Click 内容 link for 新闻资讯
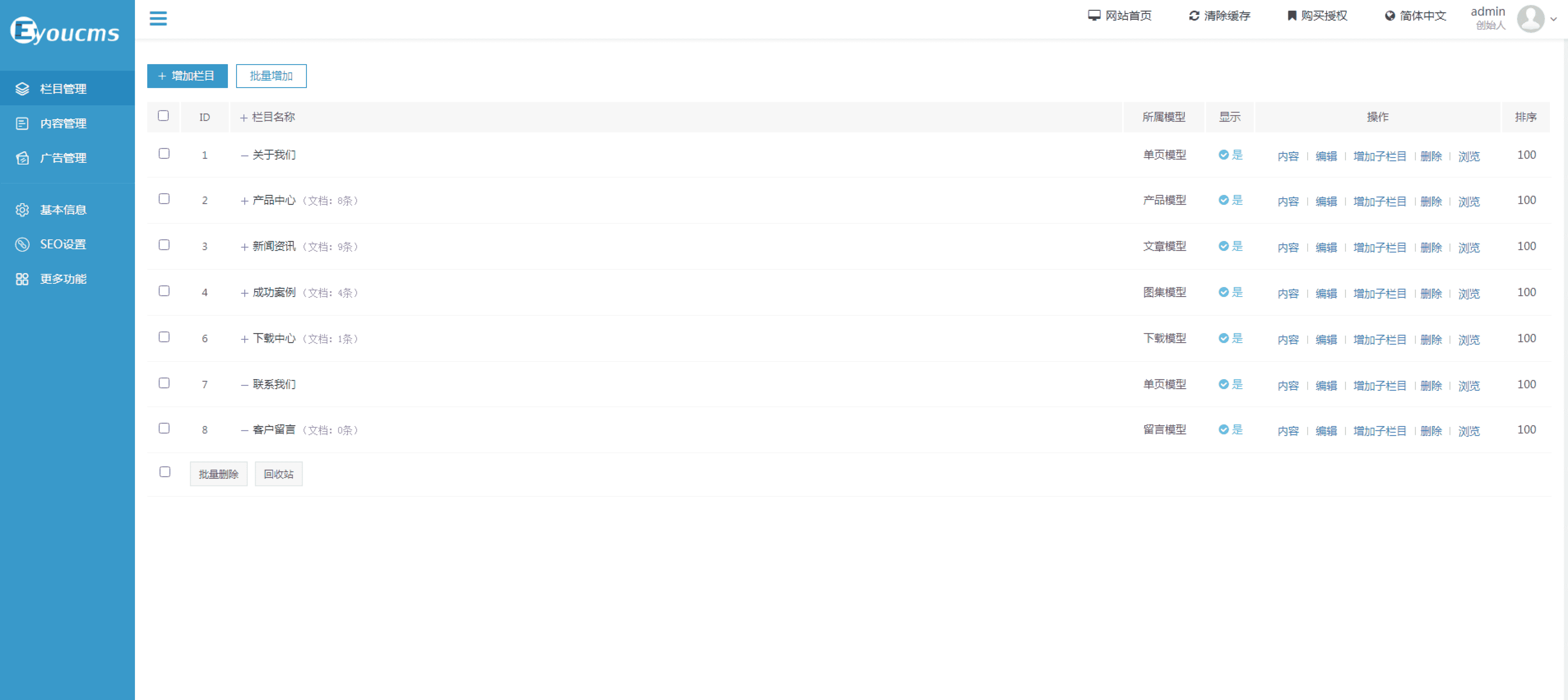Image resolution: width=1568 pixels, height=700 pixels. [1288, 248]
